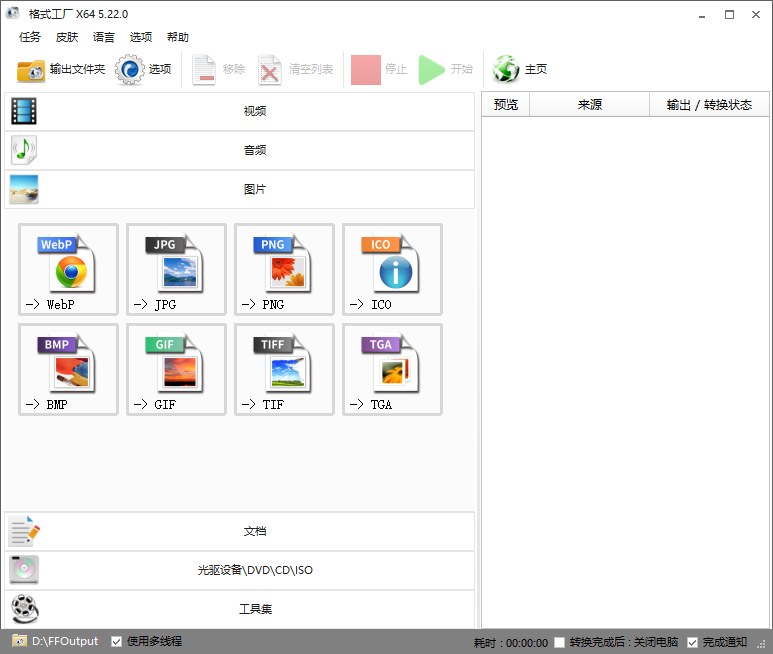
Task: Click the '-> WebP' label
Action: coord(50,305)
